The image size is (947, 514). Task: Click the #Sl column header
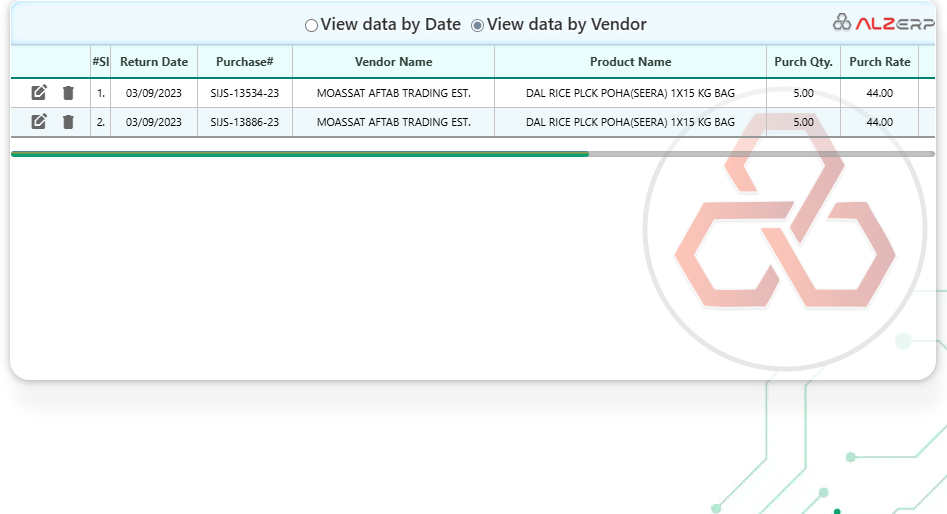click(x=100, y=62)
